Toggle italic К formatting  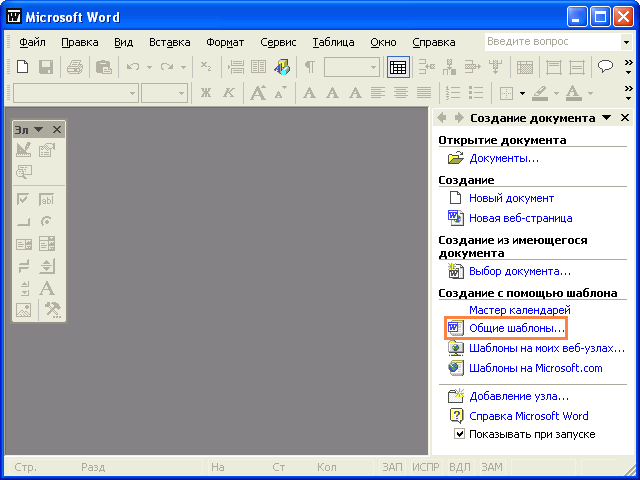point(229,93)
